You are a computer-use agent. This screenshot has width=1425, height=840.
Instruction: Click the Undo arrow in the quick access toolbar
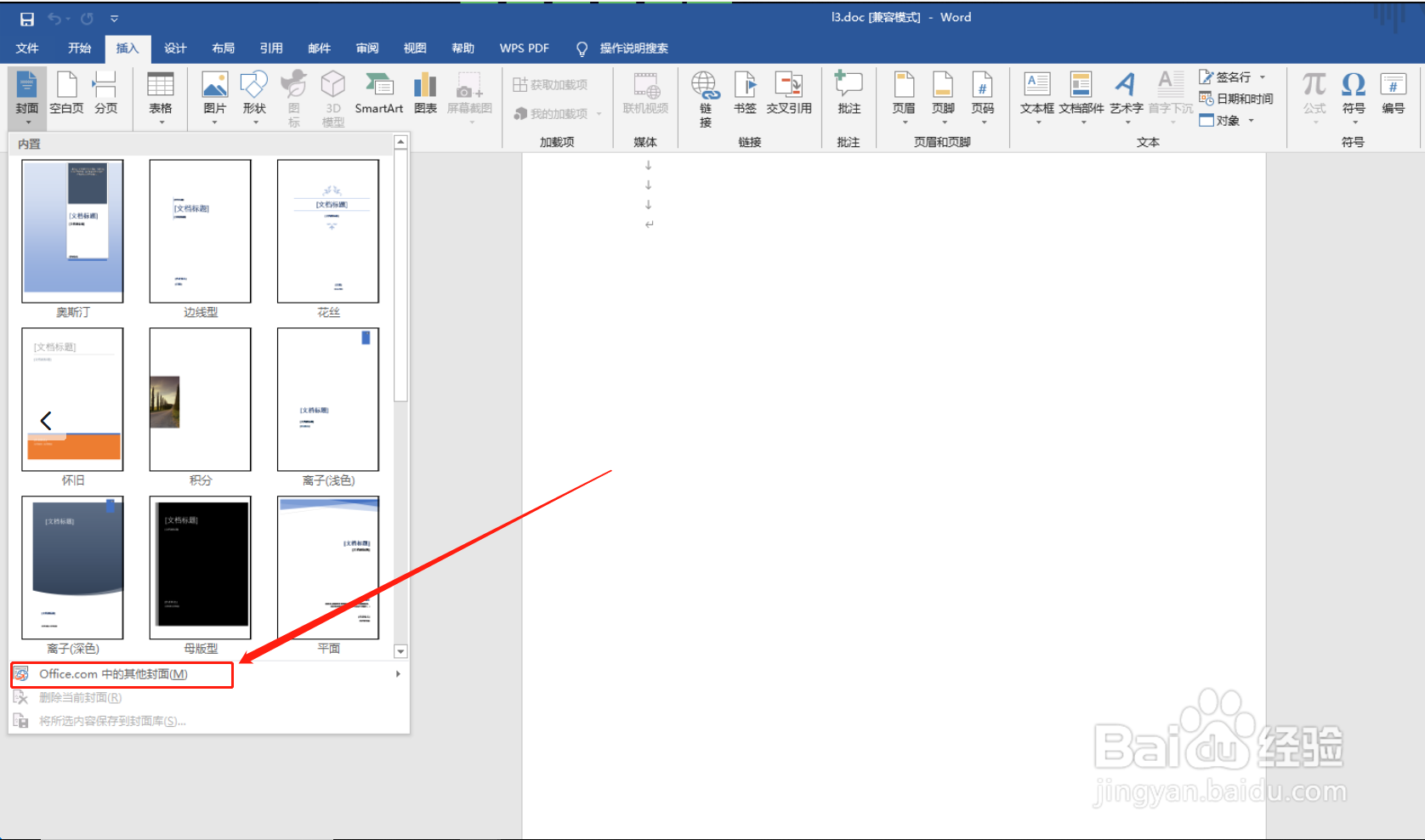[54, 19]
